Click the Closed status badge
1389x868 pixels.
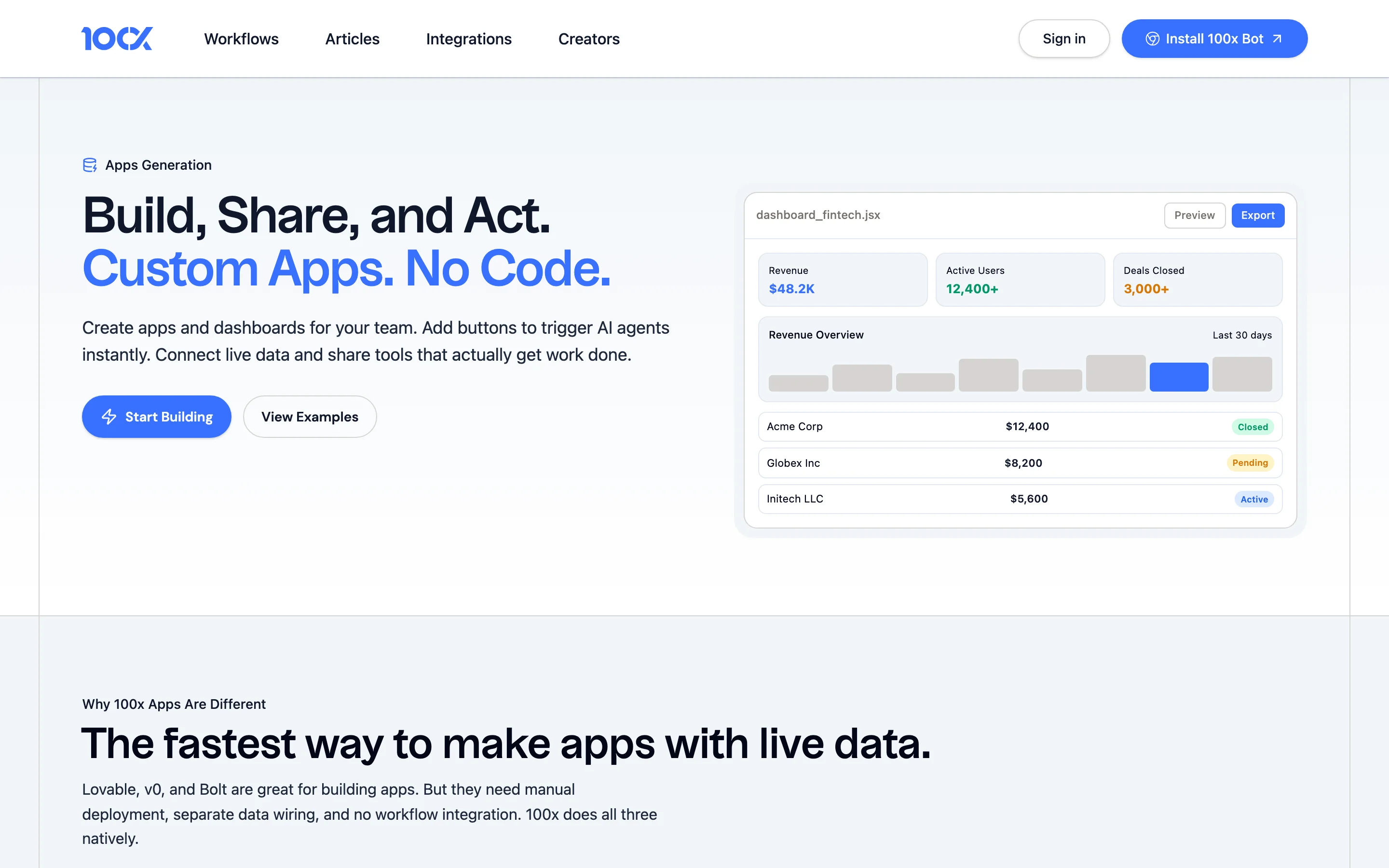click(1253, 427)
